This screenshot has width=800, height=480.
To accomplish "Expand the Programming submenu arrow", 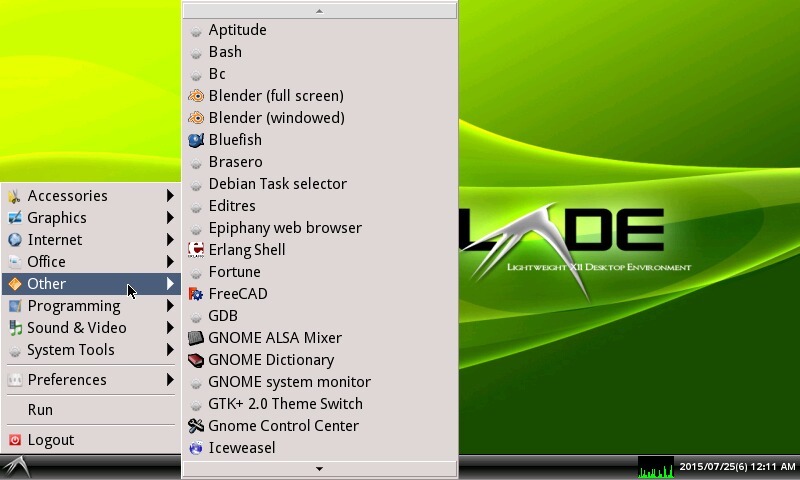I will (x=170, y=306).
